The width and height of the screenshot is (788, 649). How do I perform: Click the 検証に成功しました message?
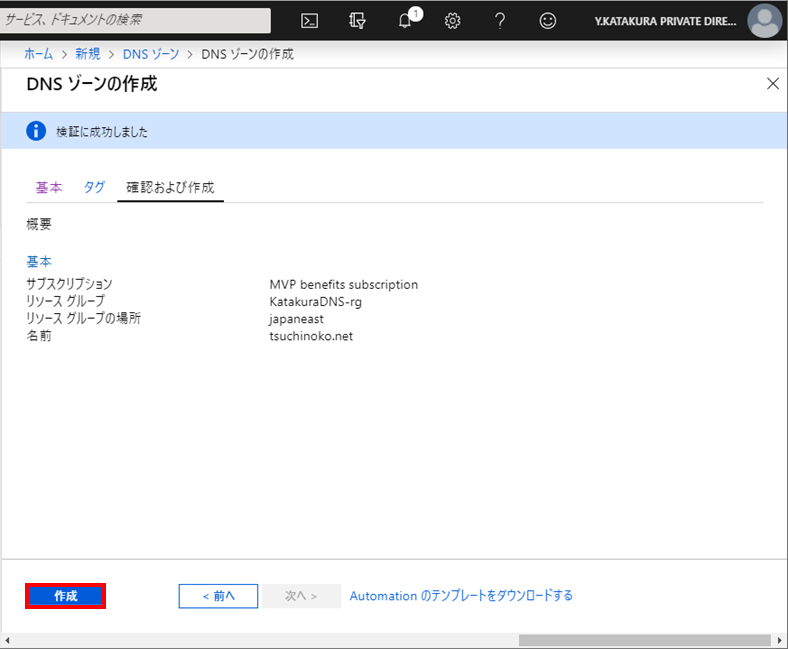[102, 132]
